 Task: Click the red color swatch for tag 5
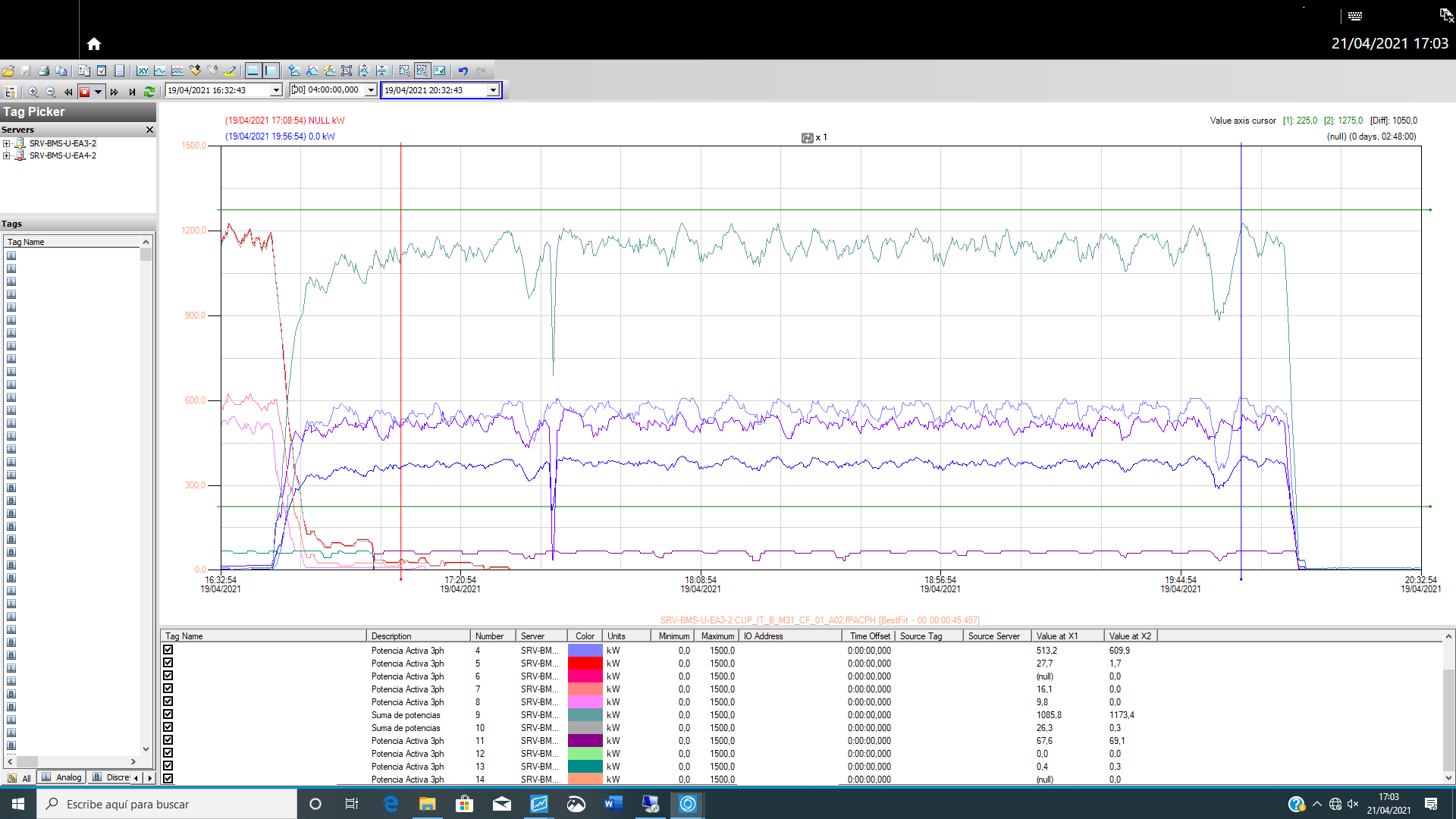[x=585, y=663]
